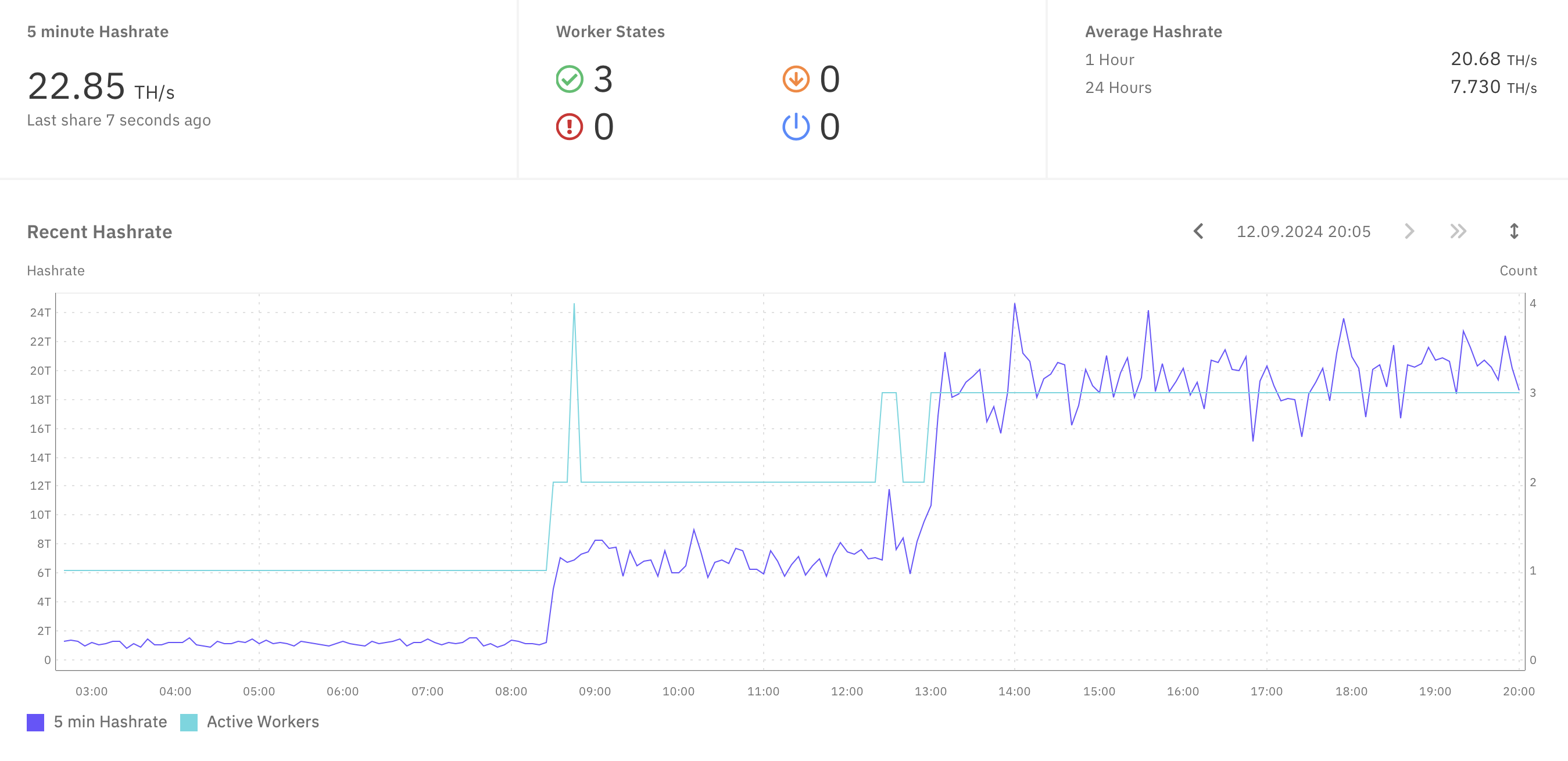Toggle 5 min Hashrate series visibility
The image size is (1568, 761).
pos(110,721)
